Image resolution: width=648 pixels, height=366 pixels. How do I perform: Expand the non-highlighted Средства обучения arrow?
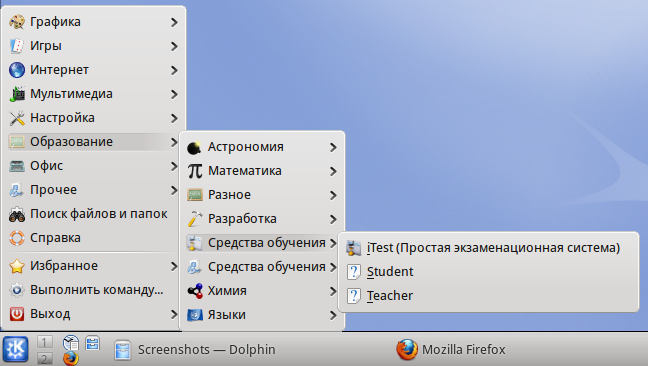point(333,267)
